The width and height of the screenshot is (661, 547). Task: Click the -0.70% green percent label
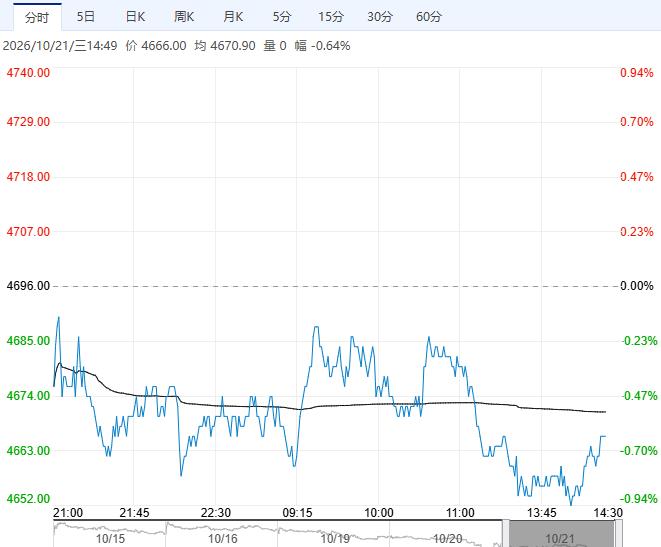point(639,450)
